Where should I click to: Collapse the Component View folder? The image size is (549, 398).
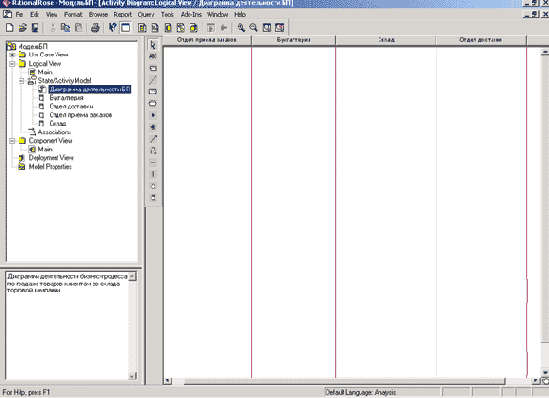pyautogui.click(x=12, y=141)
